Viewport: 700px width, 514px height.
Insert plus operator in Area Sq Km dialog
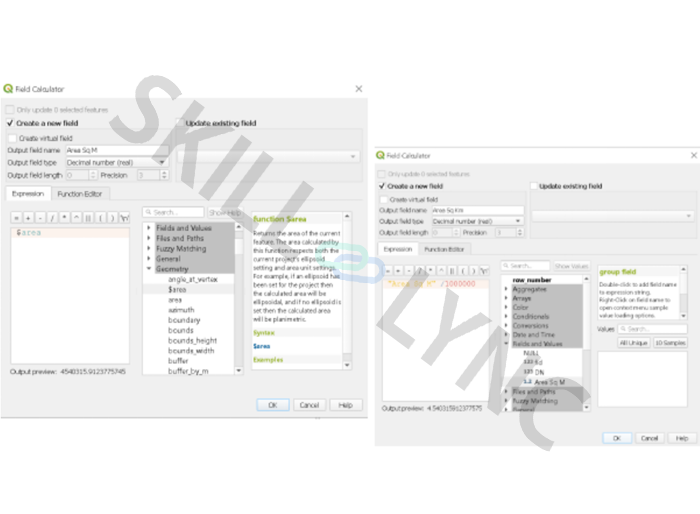click(x=398, y=271)
